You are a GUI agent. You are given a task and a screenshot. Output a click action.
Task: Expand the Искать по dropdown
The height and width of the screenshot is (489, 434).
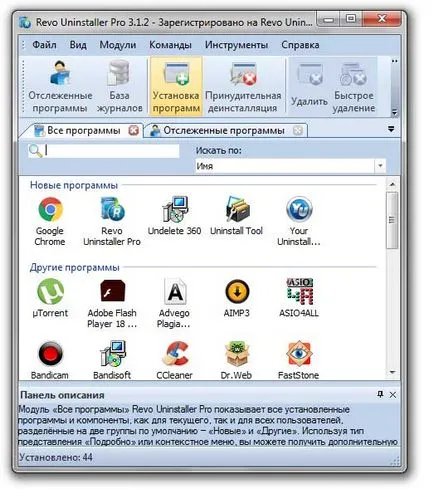(380, 166)
